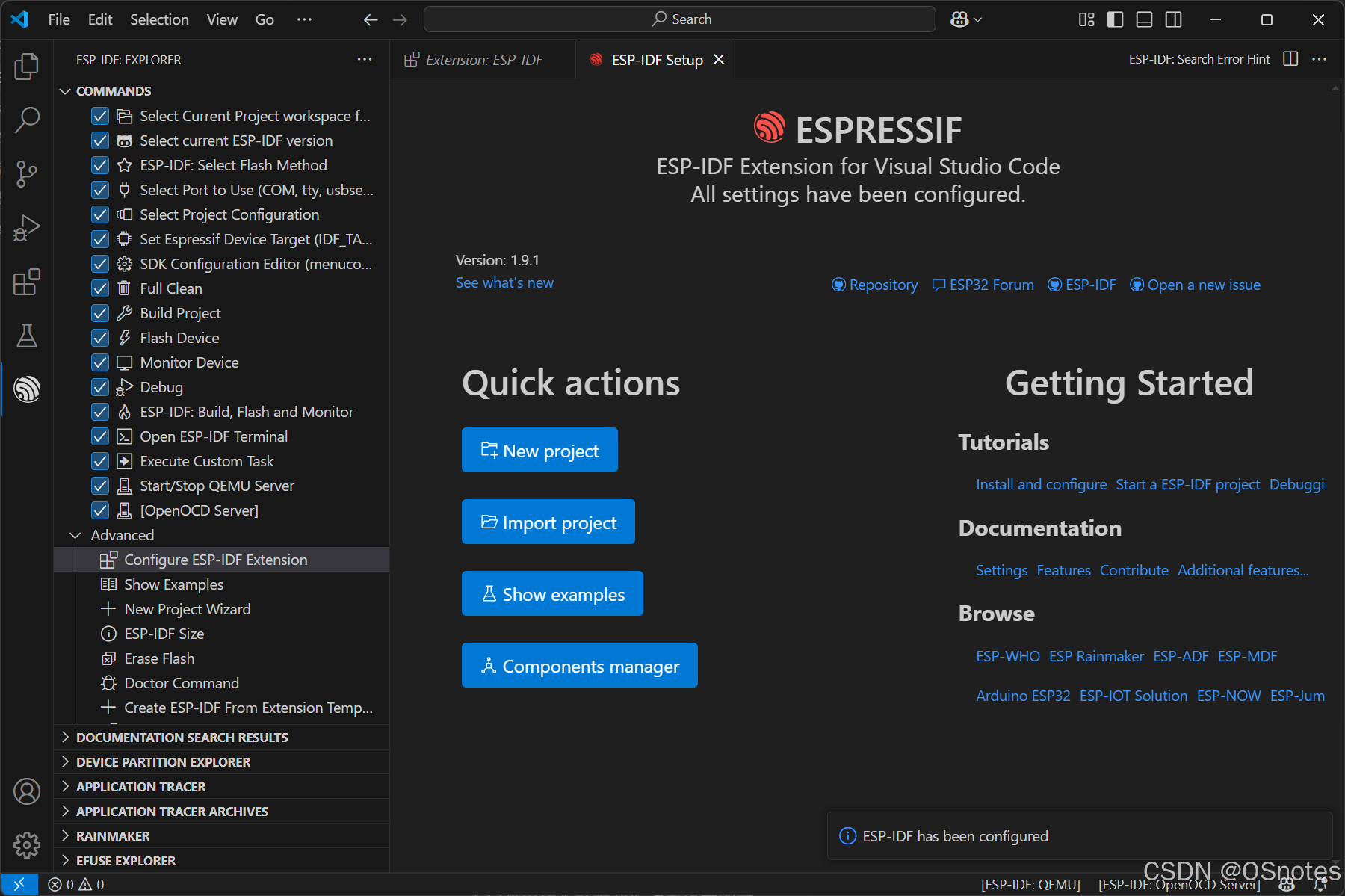Toggle the Primary Side Bar icon

pyautogui.click(x=1115, y=19)
